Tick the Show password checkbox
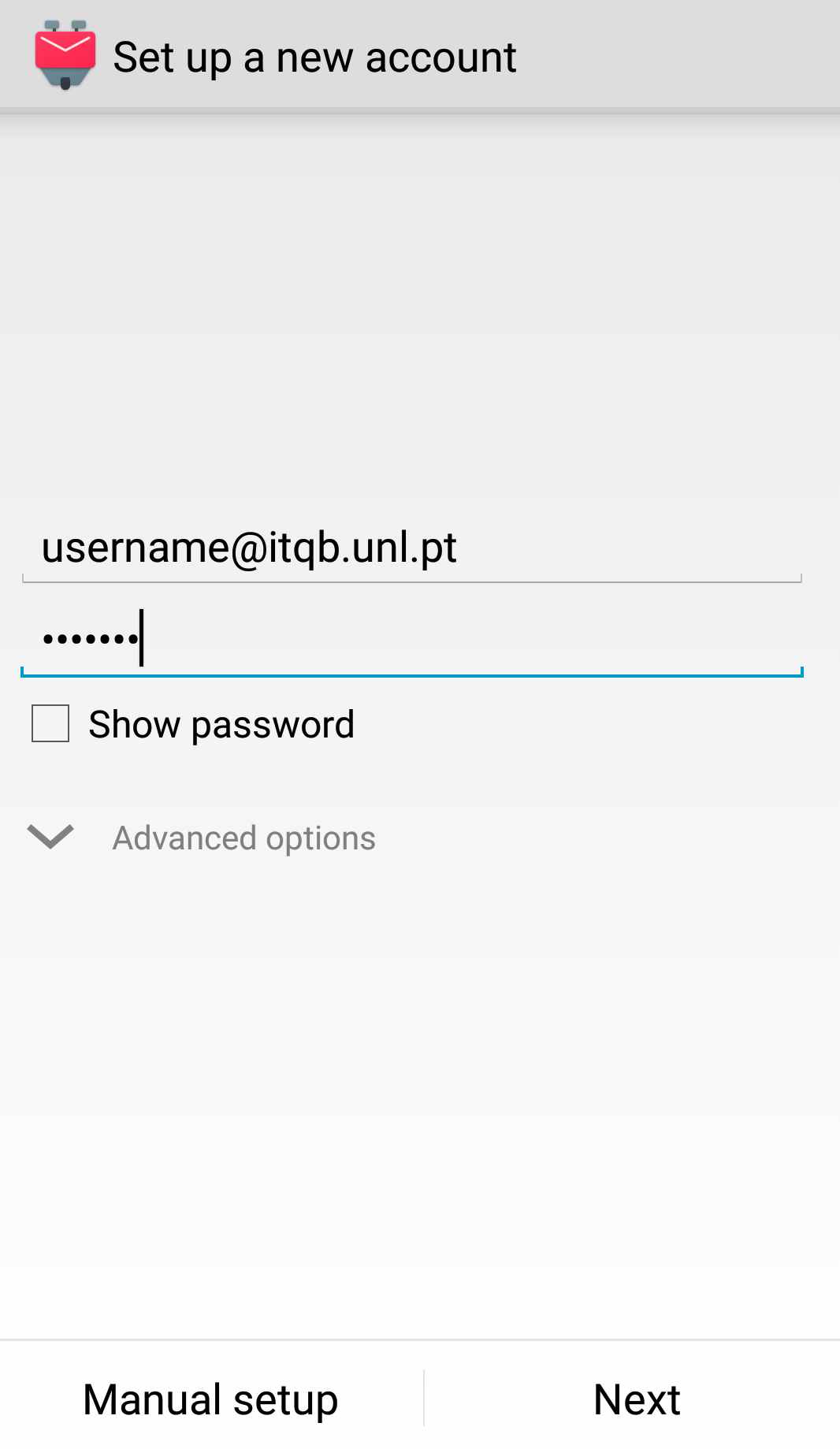Image resolution: width=840 pixels, height=1449 pixels. click(50, 723)
